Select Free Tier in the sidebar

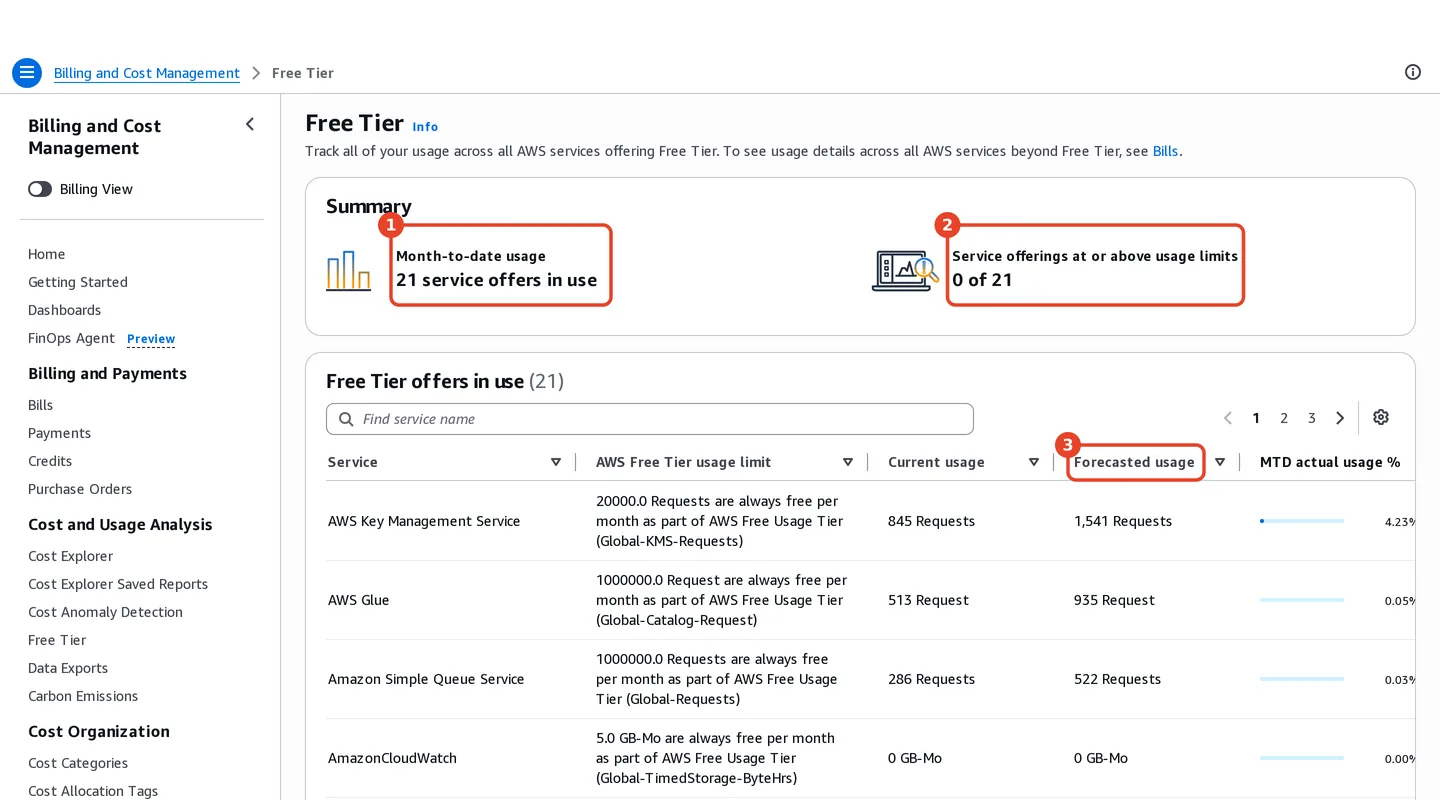pyautogui.click(x=57, y=640)
